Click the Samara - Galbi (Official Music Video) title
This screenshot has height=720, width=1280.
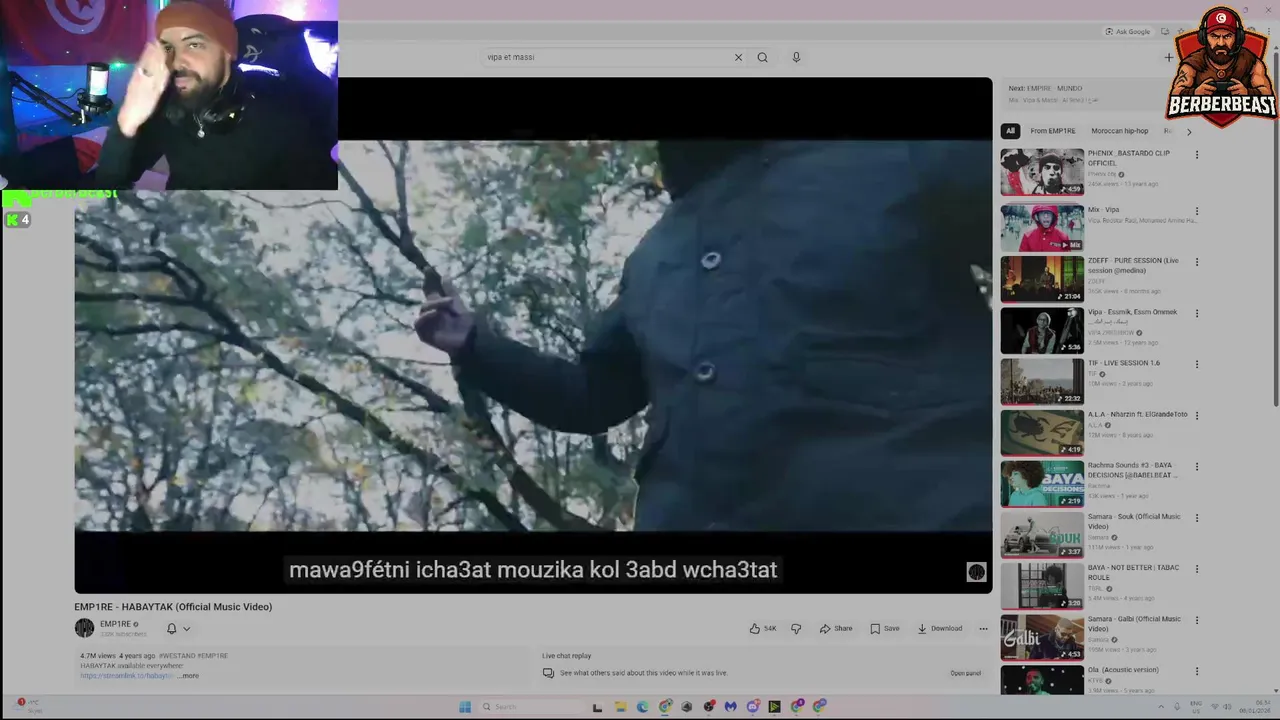pos(1134,623)
